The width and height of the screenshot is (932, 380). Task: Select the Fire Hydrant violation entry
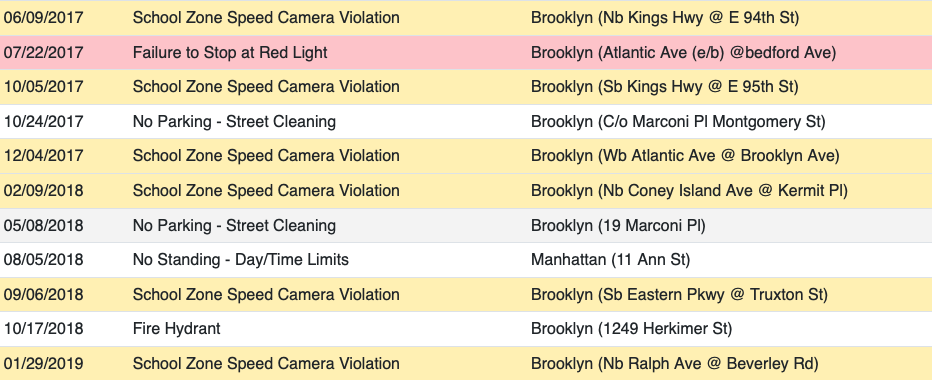coord(177,329)
